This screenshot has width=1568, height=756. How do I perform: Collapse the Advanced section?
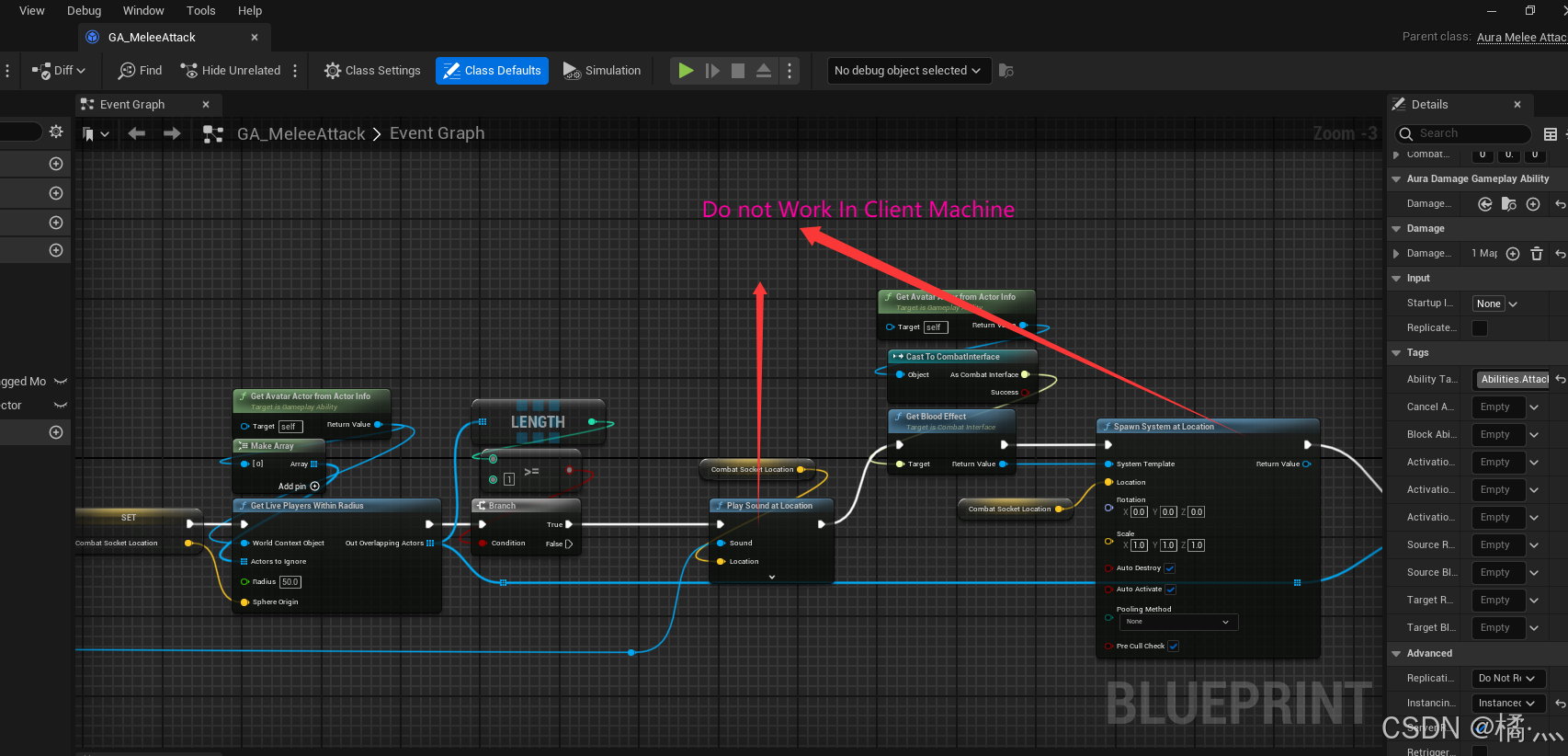click(x=1396, y=654)
